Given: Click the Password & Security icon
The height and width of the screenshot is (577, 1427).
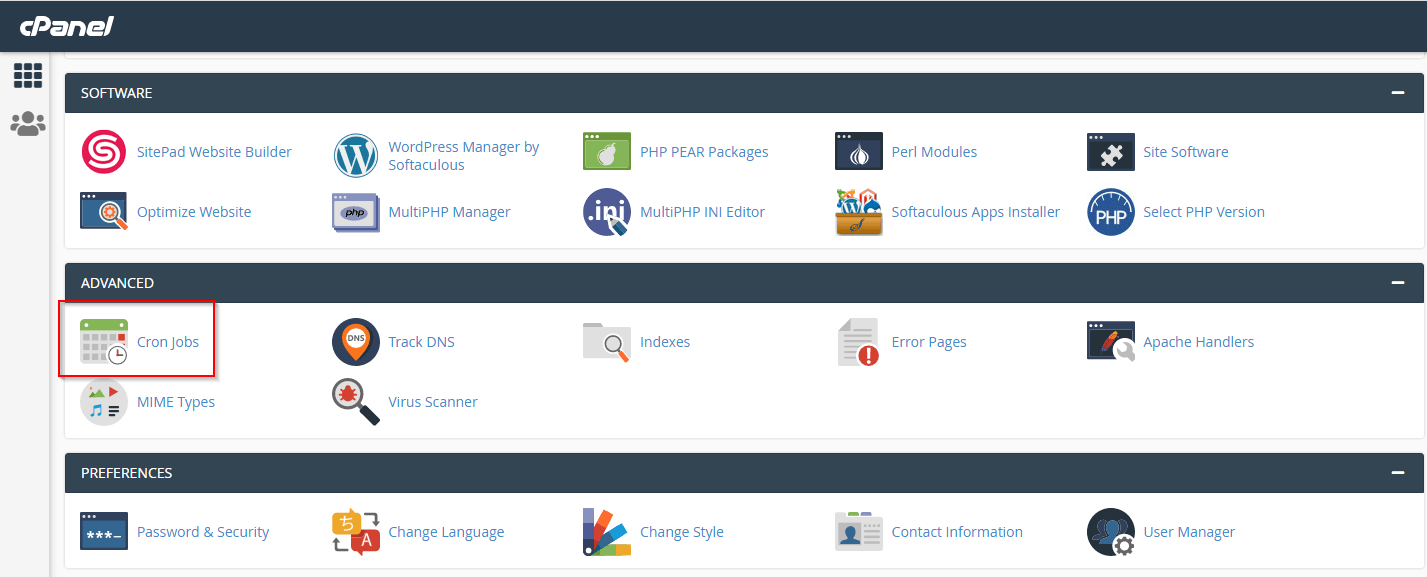Looking at the screenshot, I should (x=104, y=532).
